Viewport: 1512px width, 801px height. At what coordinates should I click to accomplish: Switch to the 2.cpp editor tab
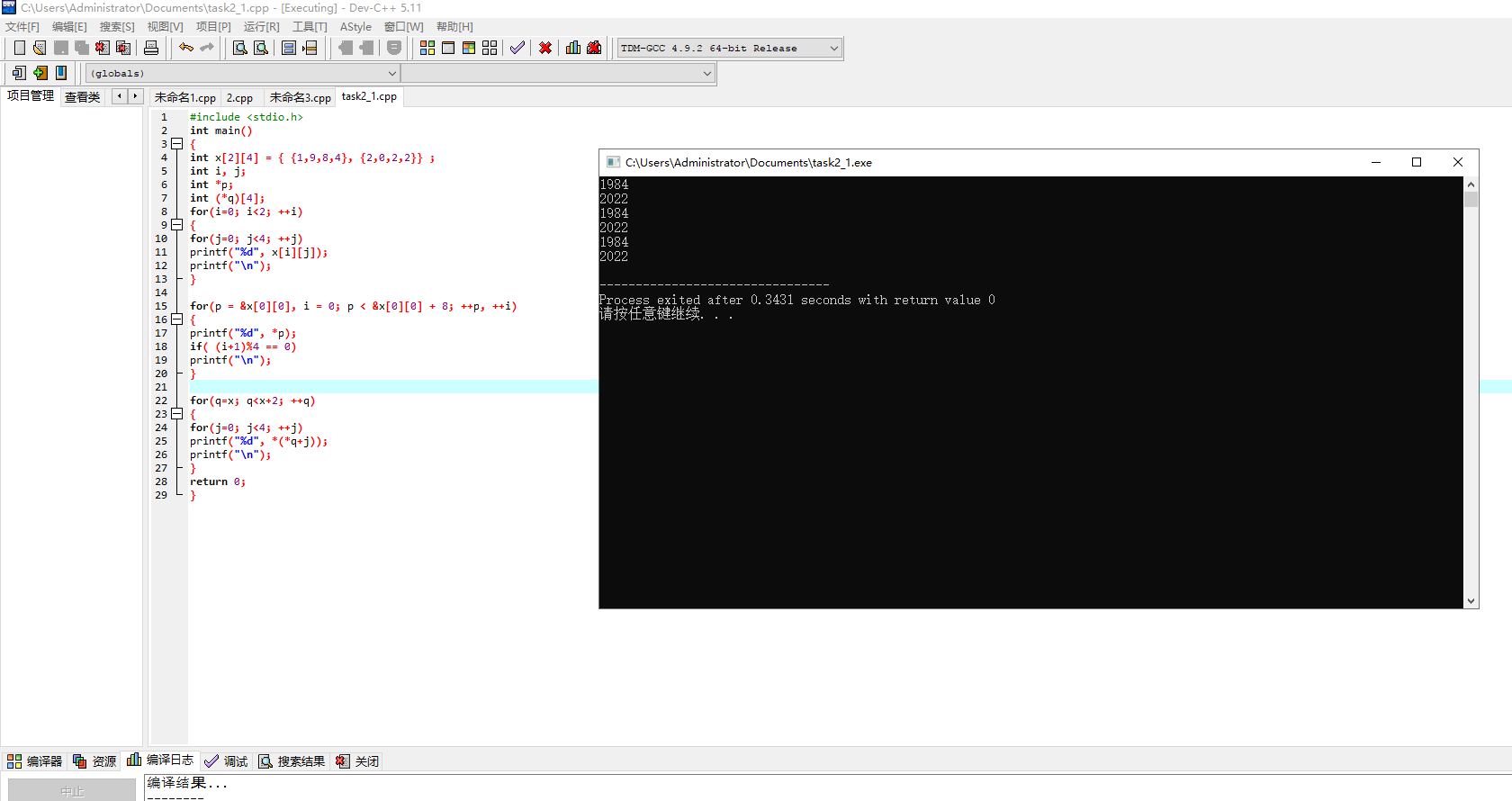[x=239, y=97]
